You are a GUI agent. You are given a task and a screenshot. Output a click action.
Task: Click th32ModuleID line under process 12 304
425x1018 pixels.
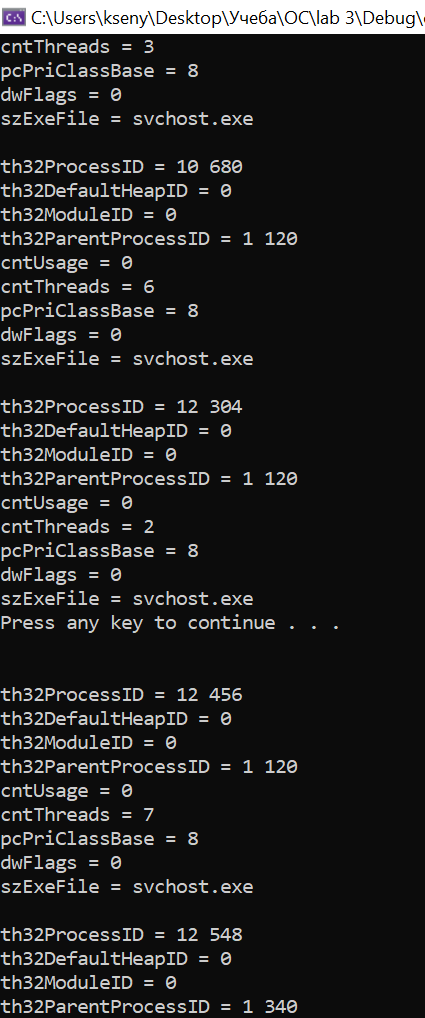point(88,455)
